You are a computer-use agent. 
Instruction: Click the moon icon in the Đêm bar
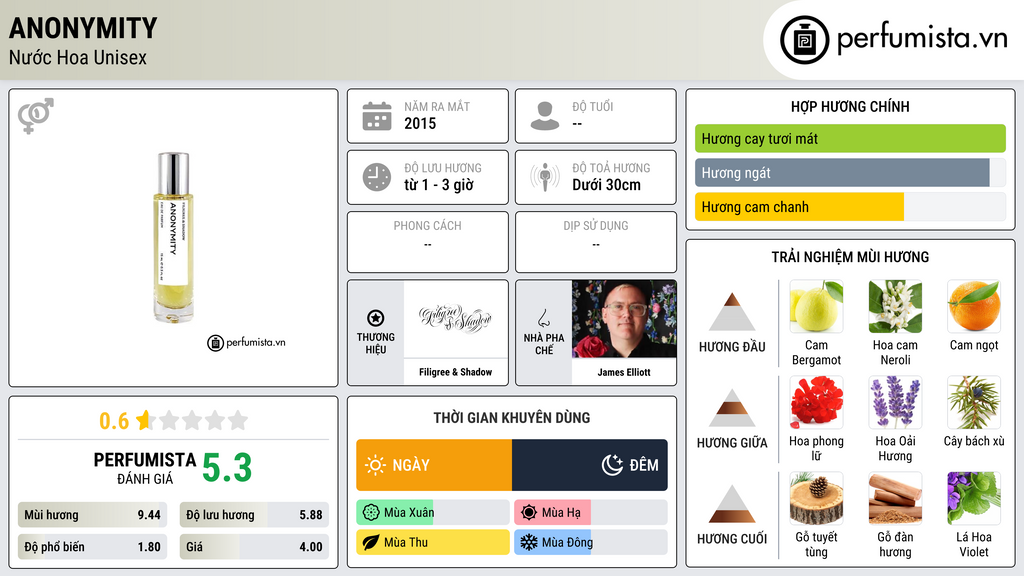click(612, 465)
